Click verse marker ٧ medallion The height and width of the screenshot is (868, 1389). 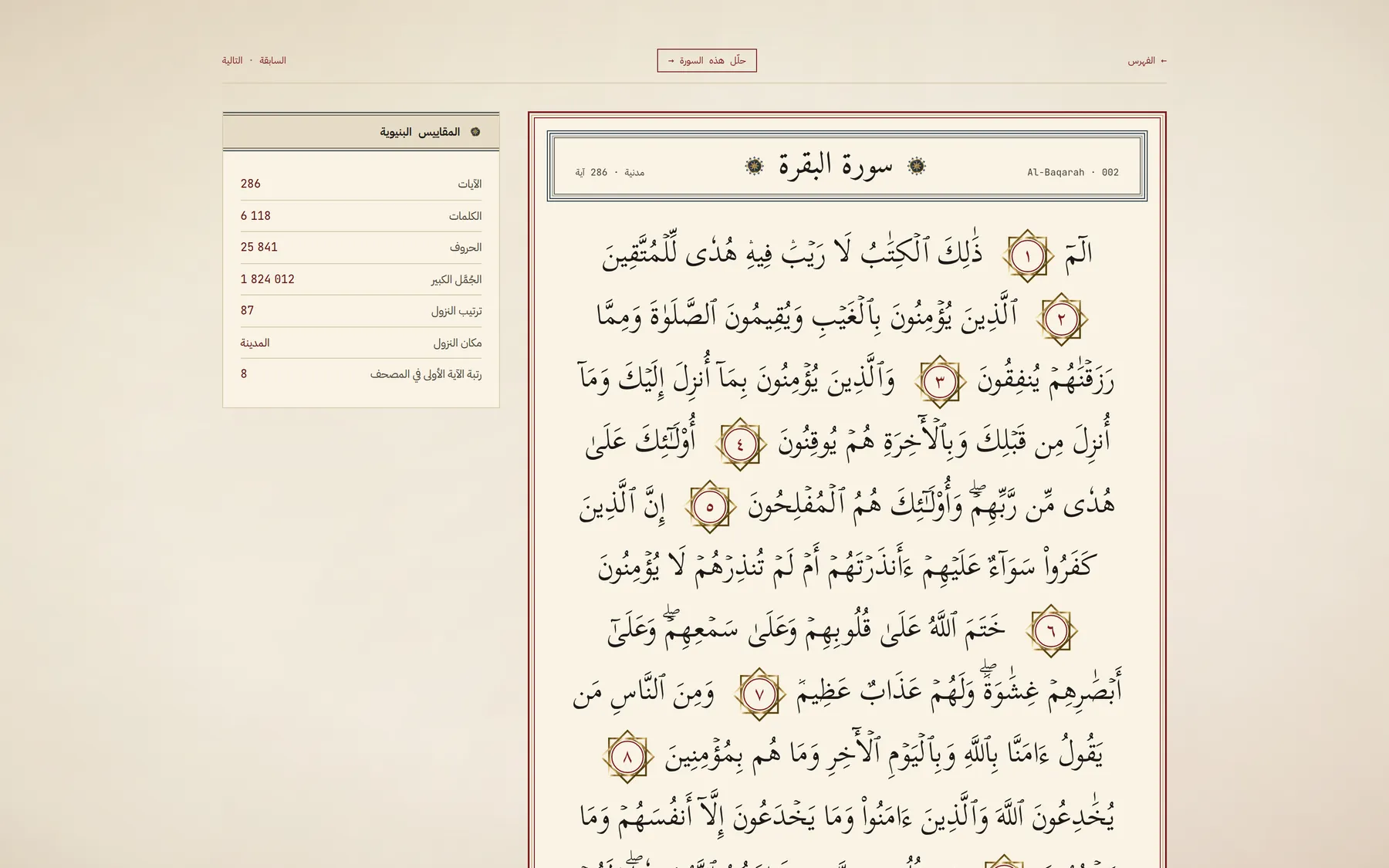pos(759,694)
